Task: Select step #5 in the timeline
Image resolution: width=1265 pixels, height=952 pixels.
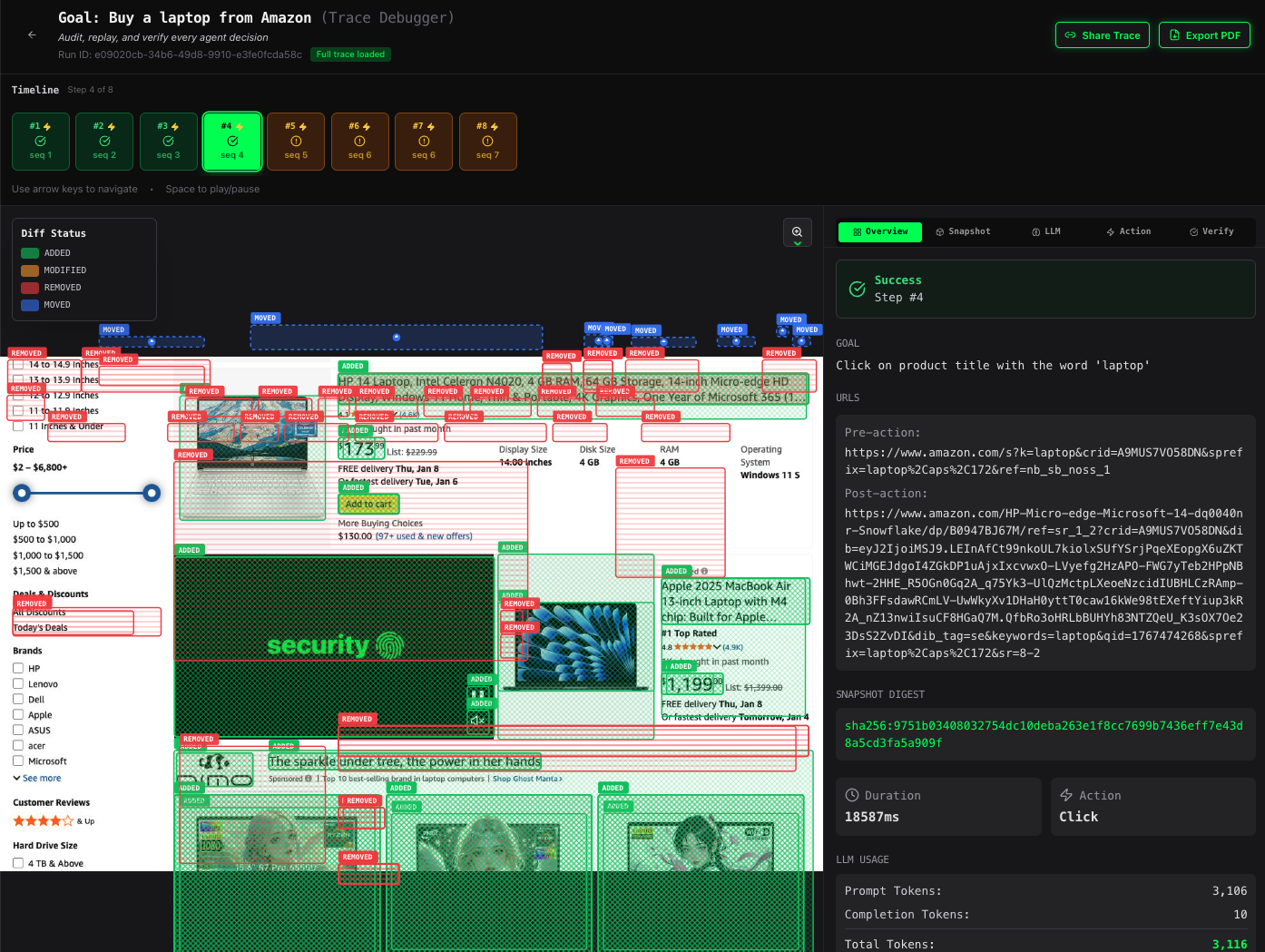Action: (296, 142)
